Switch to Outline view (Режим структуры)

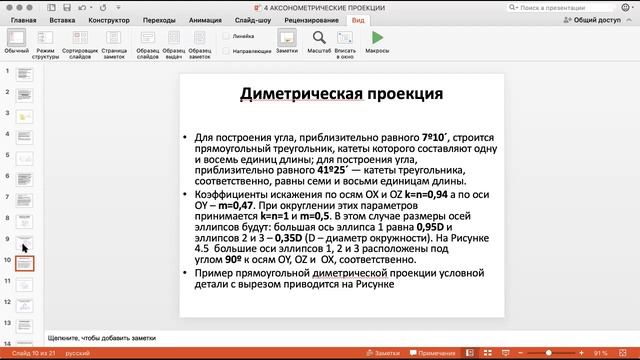click(x=45, y=45)
